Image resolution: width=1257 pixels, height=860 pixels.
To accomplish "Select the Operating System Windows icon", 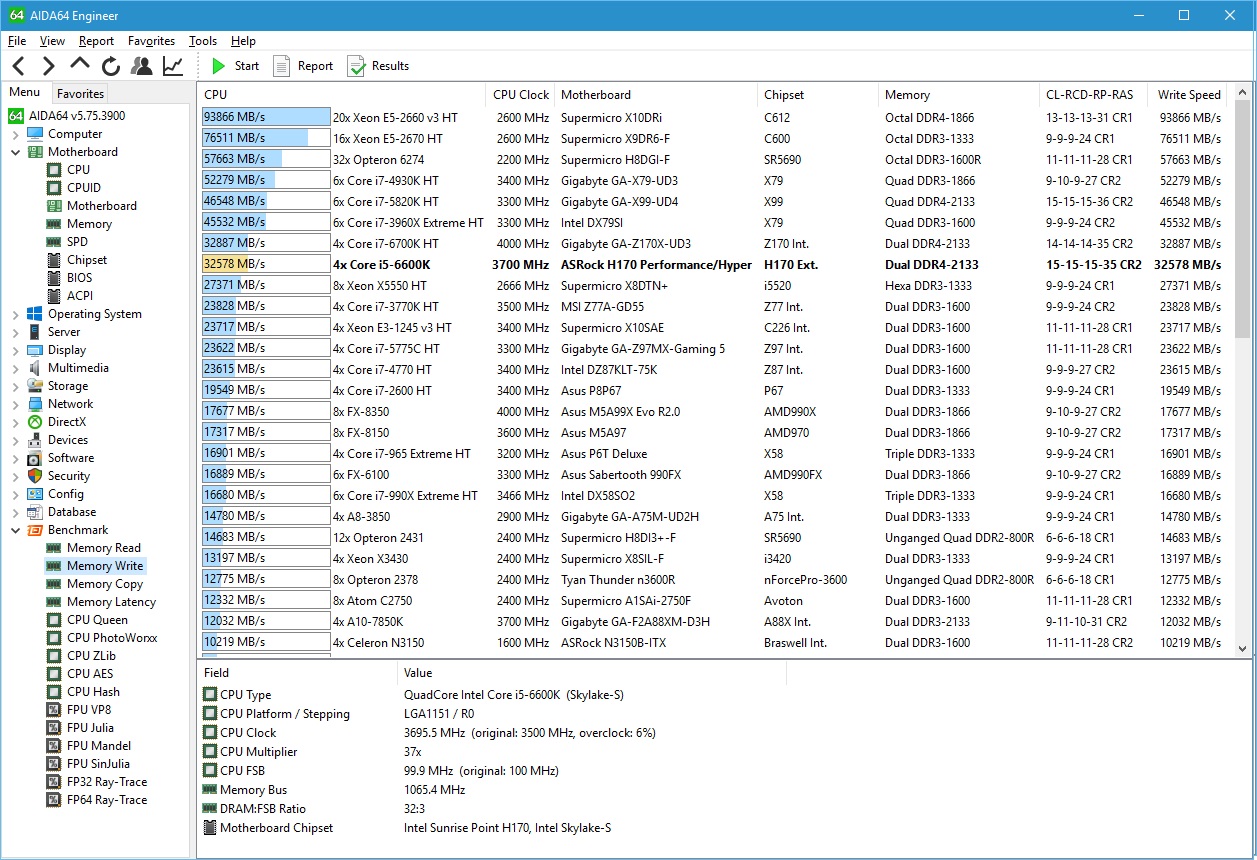I will point(35,314).
